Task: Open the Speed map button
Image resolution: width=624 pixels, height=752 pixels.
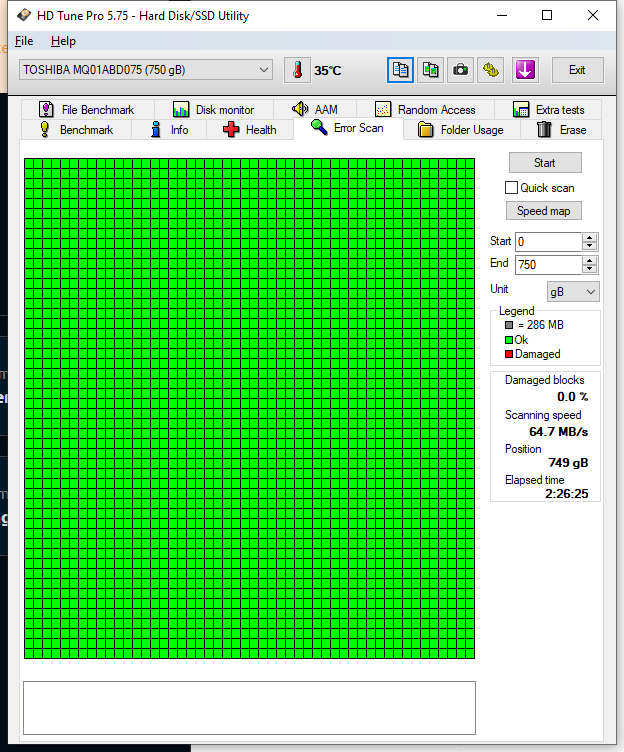Action: pos(543,211)
